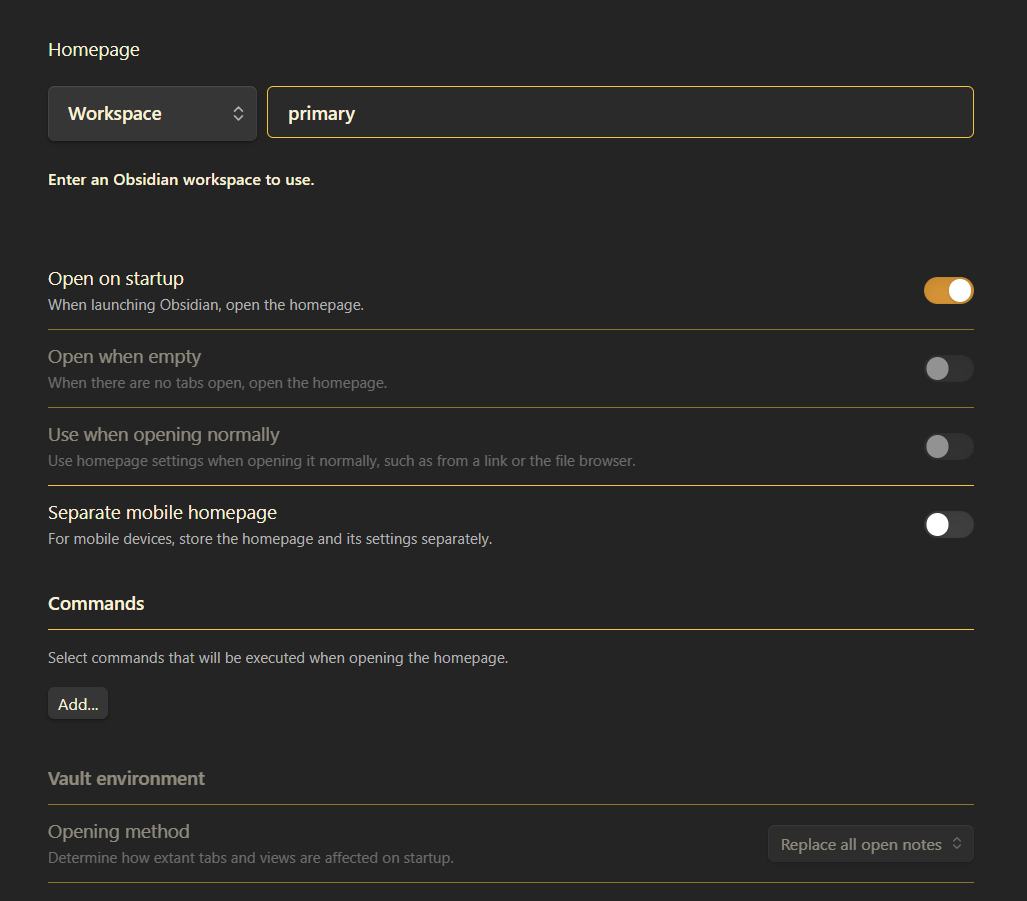Viewport: 1027px width, 901px height.
Task: Click the up-down chevron icon beside Workspace
Action: [x=238, y=113]
